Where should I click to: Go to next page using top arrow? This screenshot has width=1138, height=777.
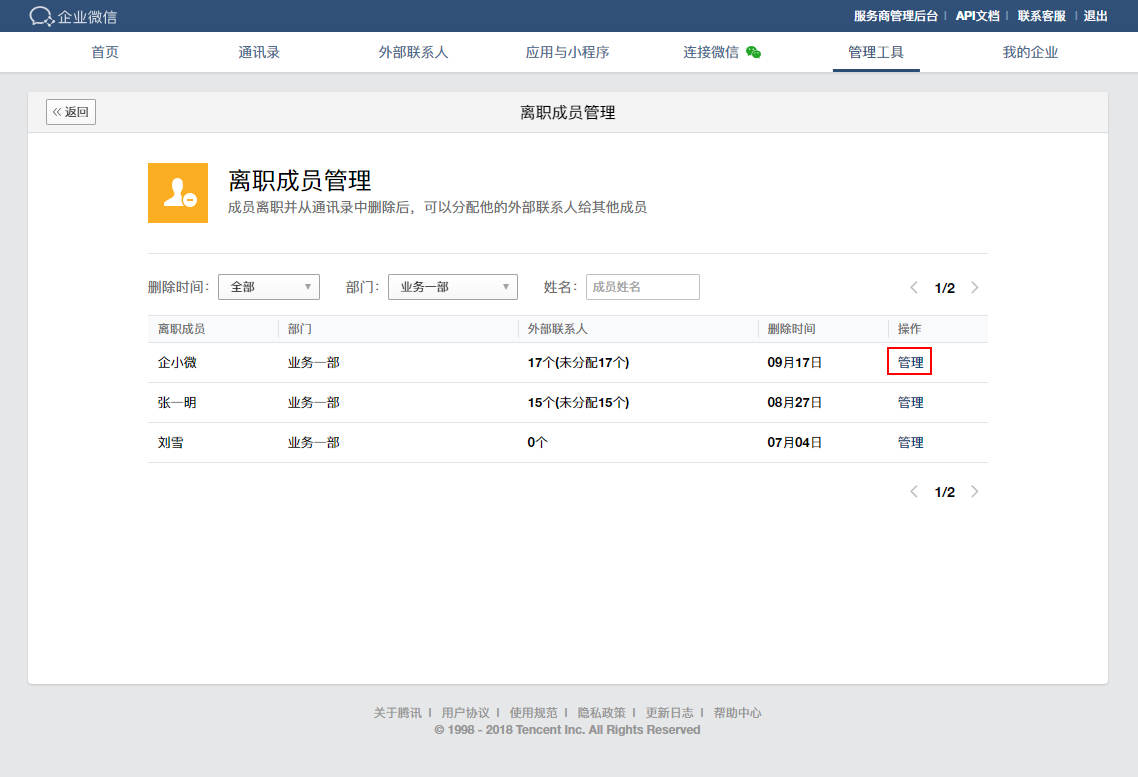click(975, 288)
